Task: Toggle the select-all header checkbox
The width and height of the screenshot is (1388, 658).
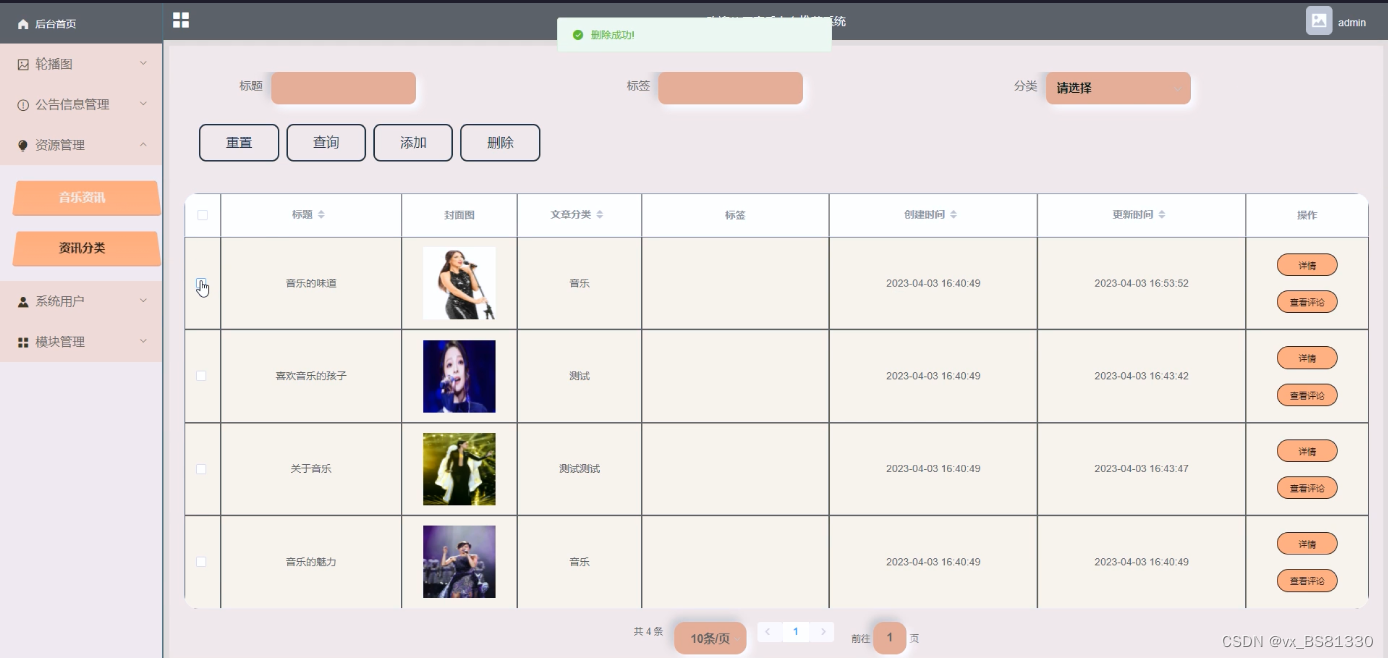Action: coord(202,215)
